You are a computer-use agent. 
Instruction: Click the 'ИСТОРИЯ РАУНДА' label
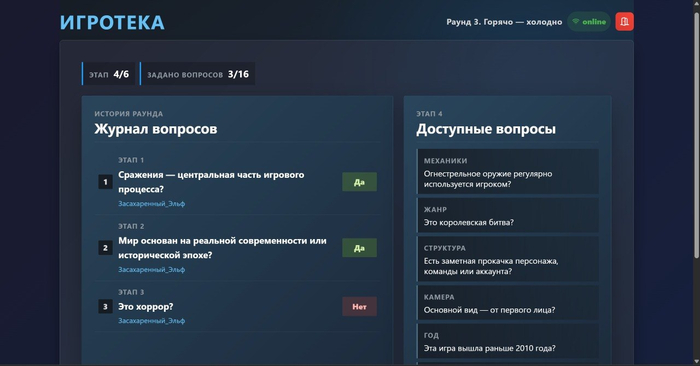coord(129,114)
